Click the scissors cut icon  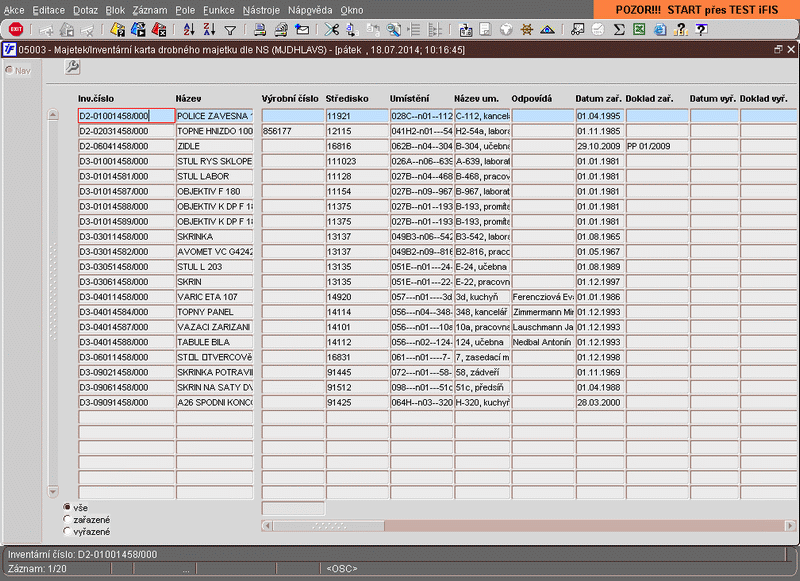[x=331, y=30]
